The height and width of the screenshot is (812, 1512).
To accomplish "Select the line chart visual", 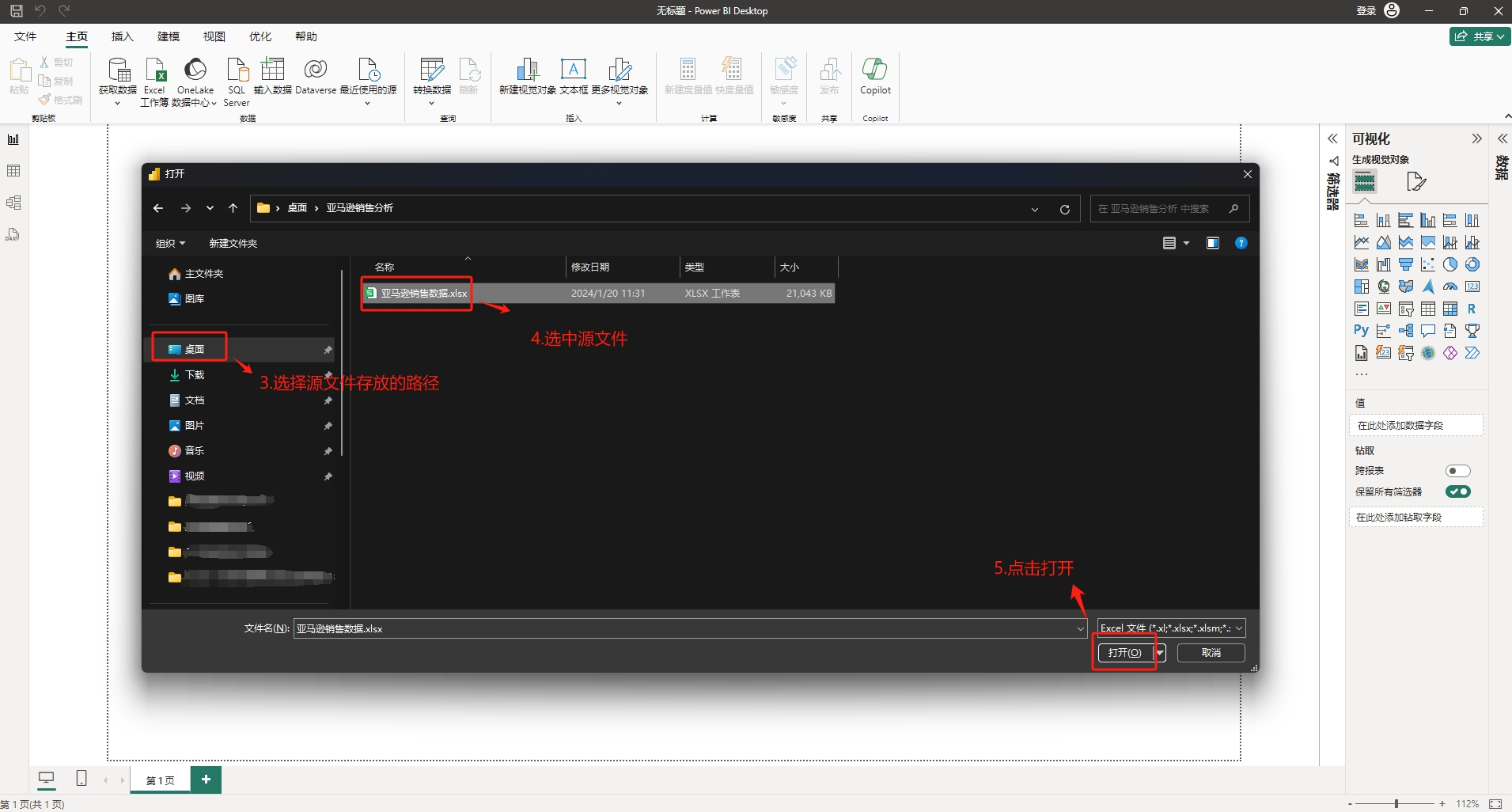I will pyautogui.click(x=1362, y=242).
